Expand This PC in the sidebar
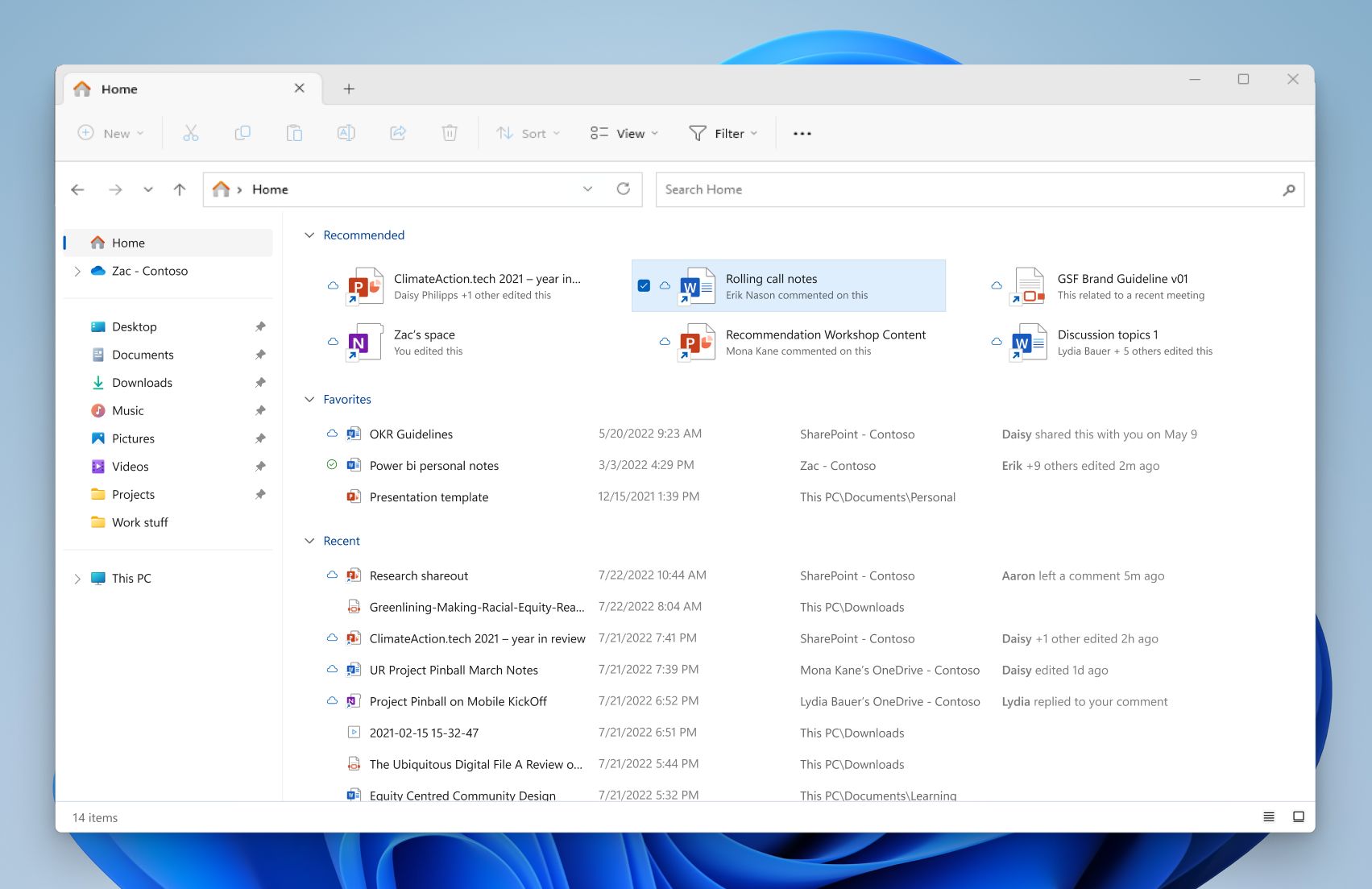 [77, 578]
